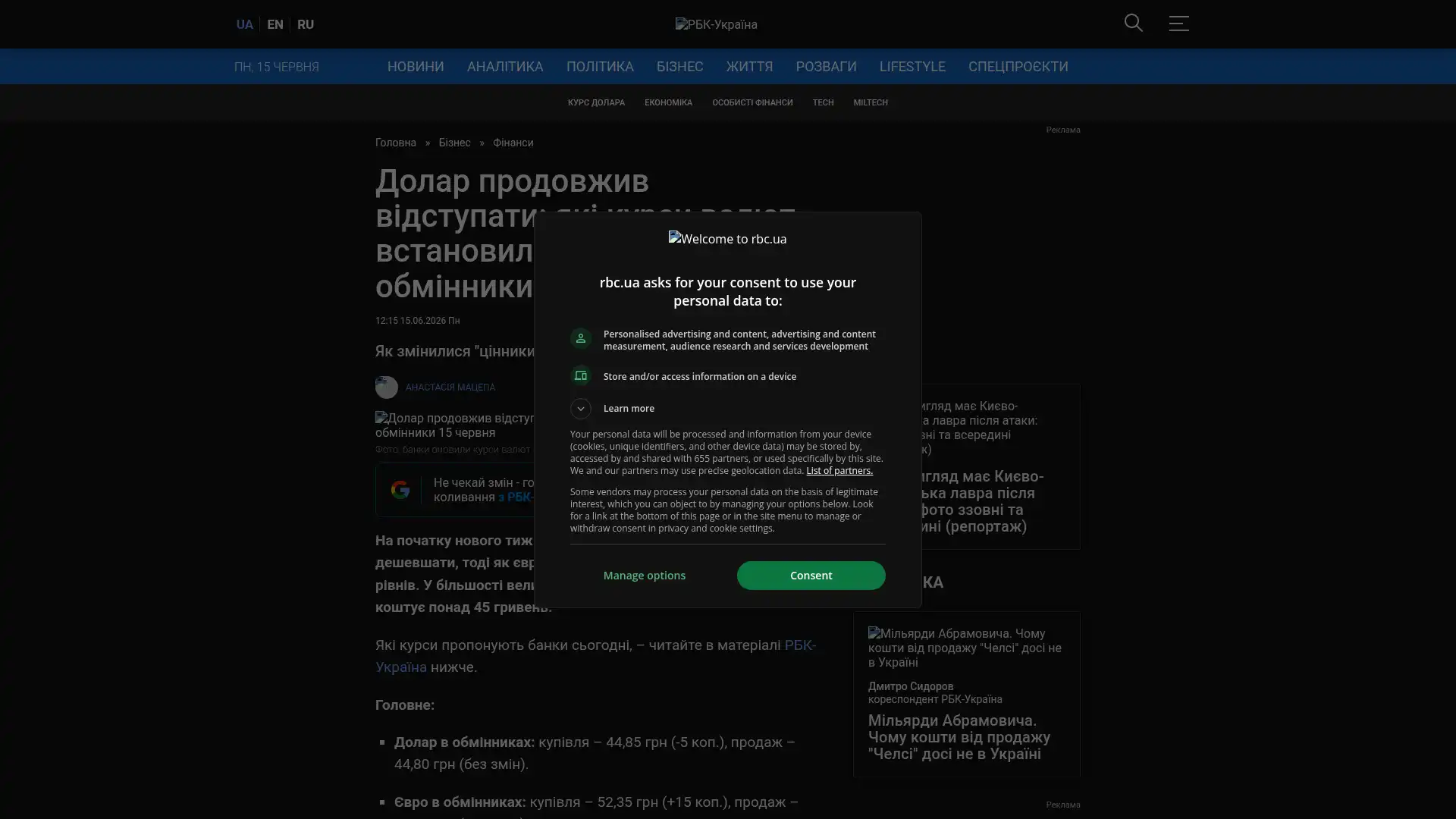The height and width of the screenshot is (819, 1456).
Task: Switch language to EN
Action: click(x=275, y=24)
